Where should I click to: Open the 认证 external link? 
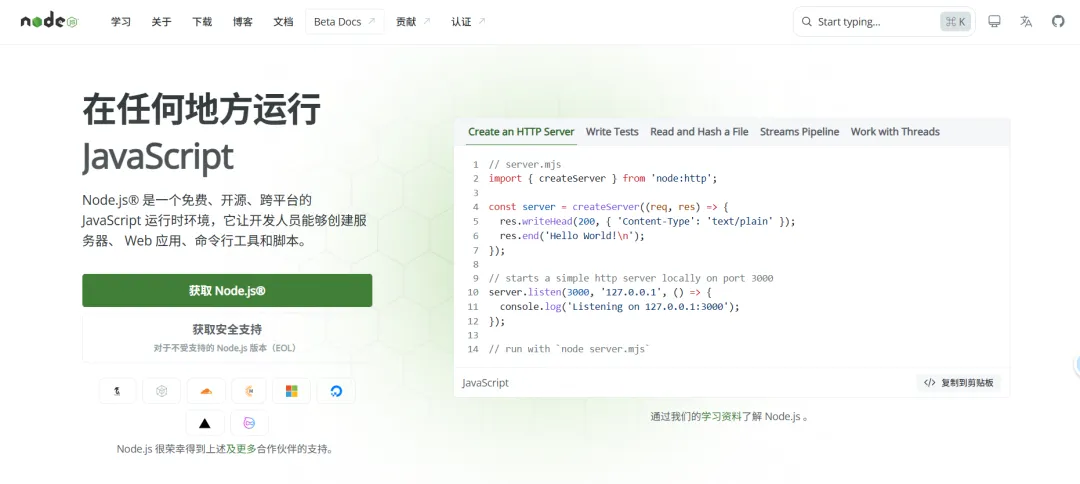click(x=468, y=22)
